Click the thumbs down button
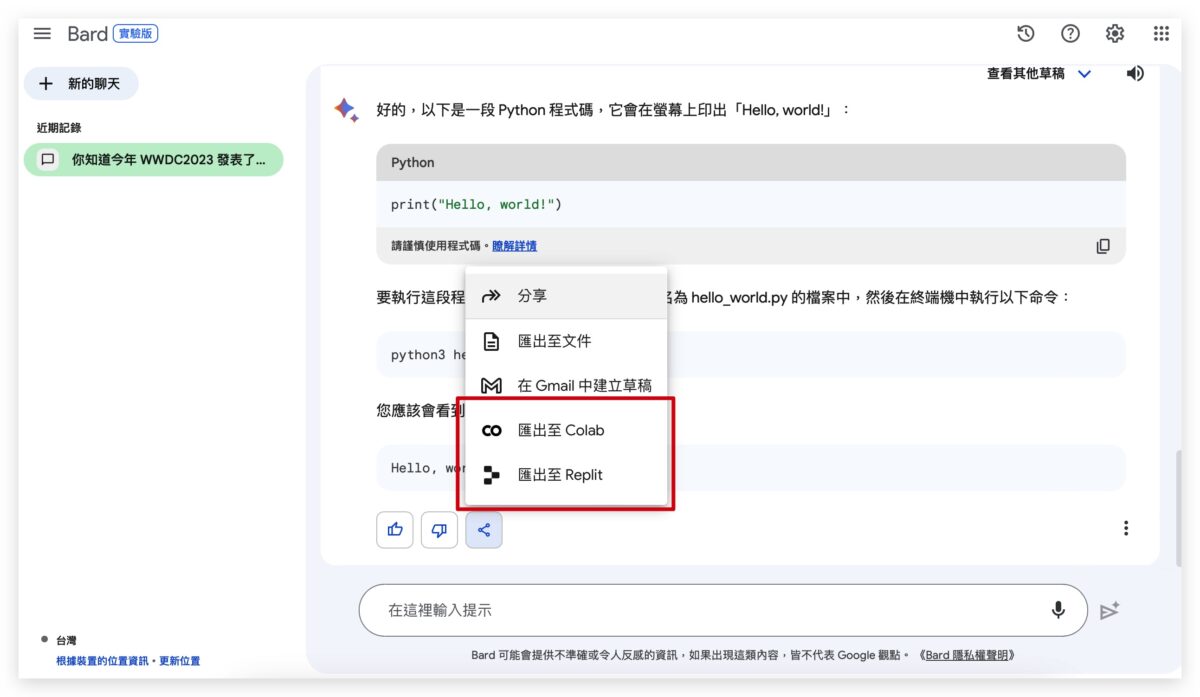 pyautogui.click(x=439, y=530)
